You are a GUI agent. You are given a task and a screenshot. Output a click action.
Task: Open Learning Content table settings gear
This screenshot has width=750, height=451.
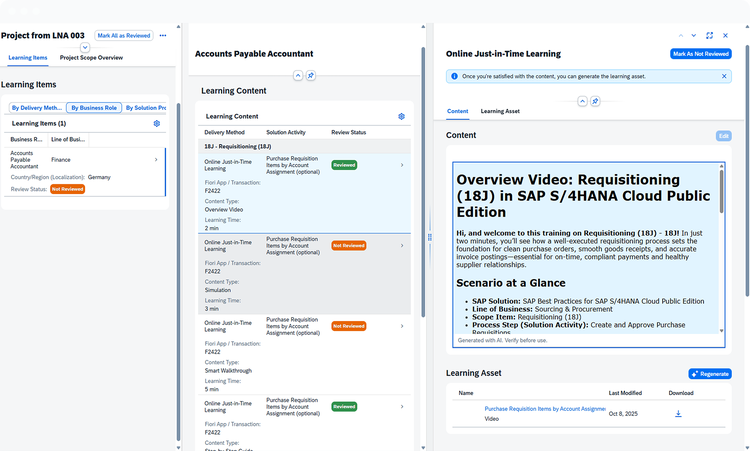(401, 116)
